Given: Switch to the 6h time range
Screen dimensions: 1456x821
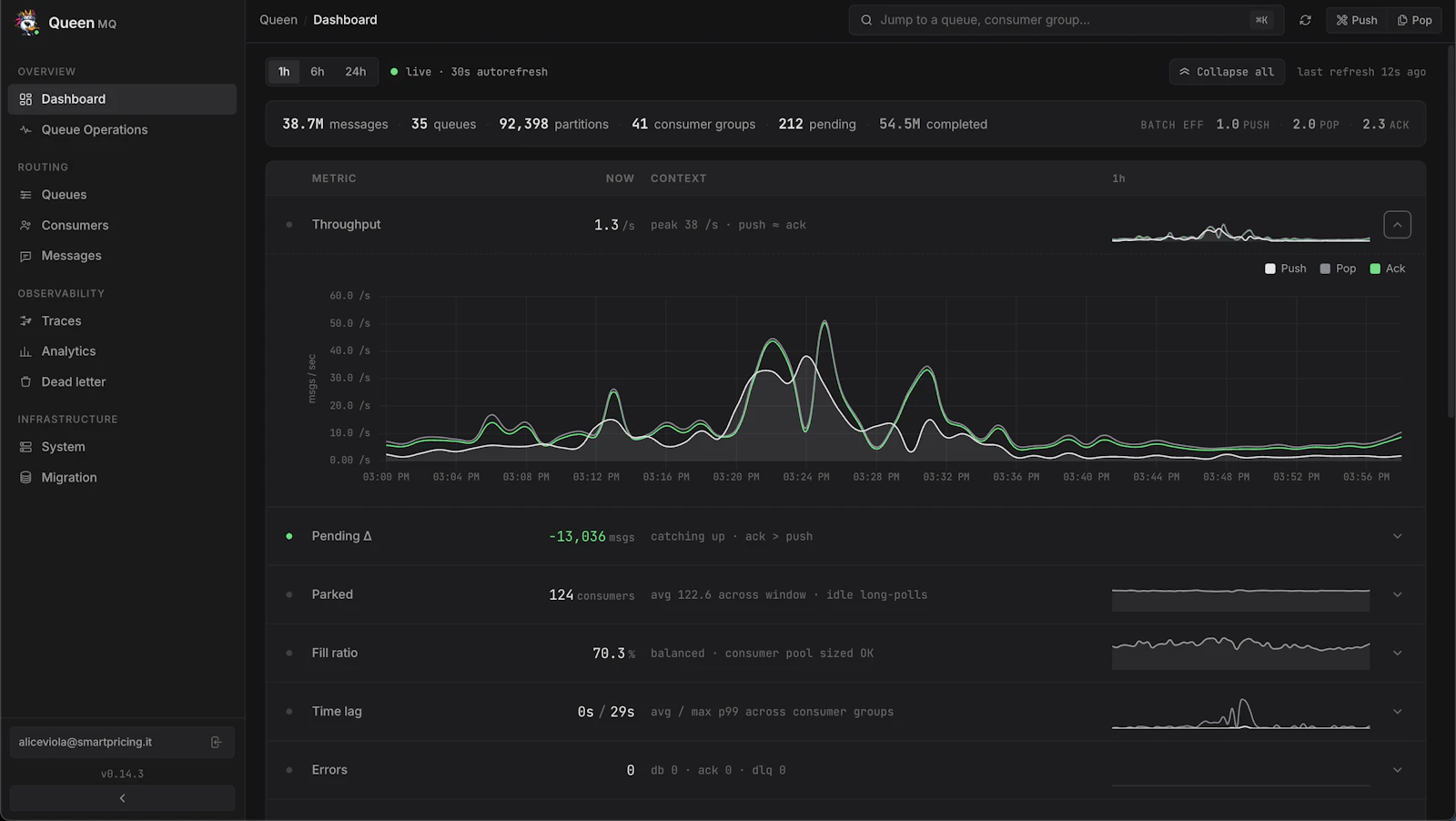Looking at the screenshot, I should point(318,72).
